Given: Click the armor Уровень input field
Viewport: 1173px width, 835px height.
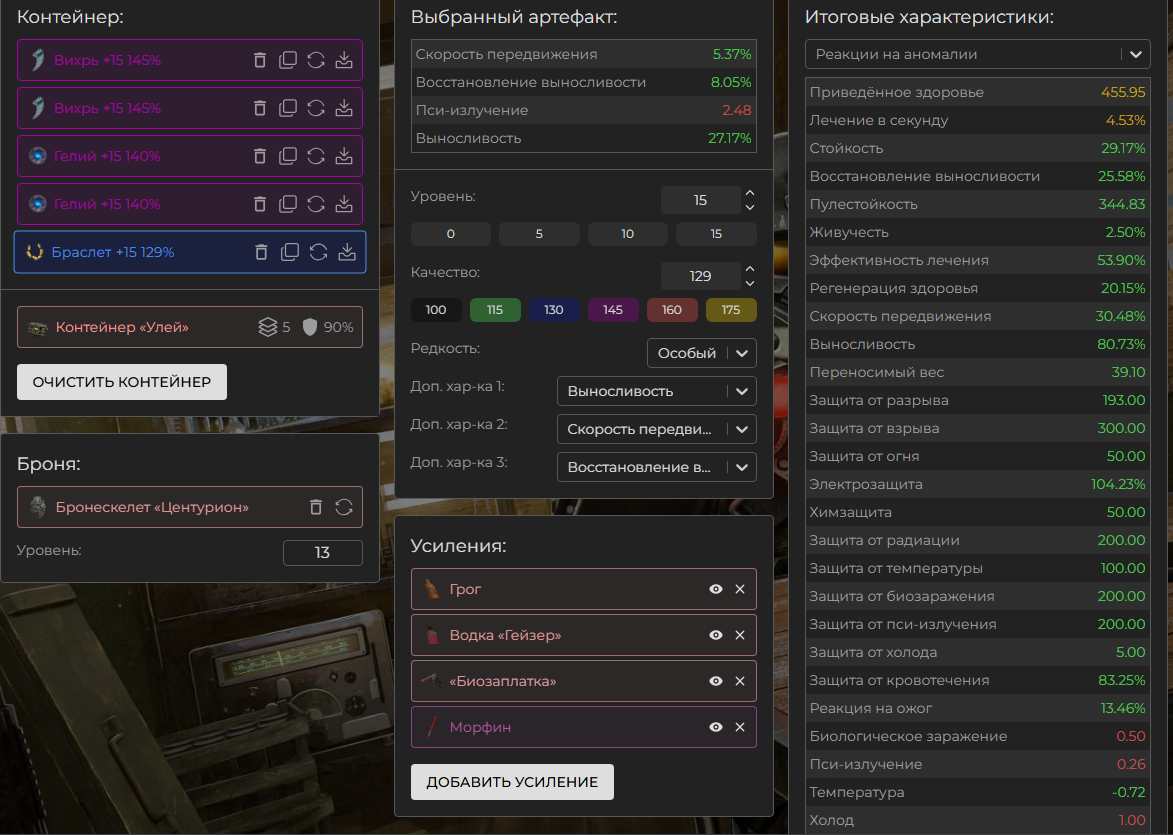Looking at the screenshot, I should 322,552.
